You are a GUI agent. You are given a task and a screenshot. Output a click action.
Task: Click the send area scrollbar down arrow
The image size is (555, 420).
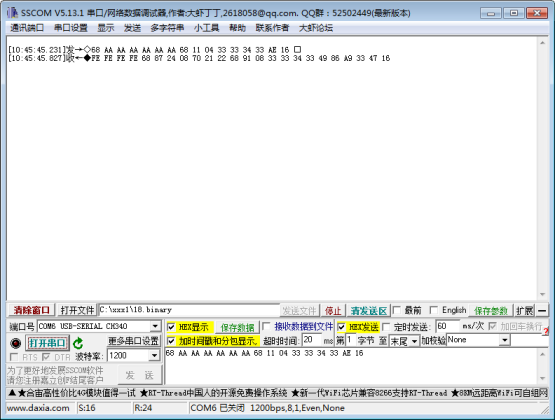[542, 379]
